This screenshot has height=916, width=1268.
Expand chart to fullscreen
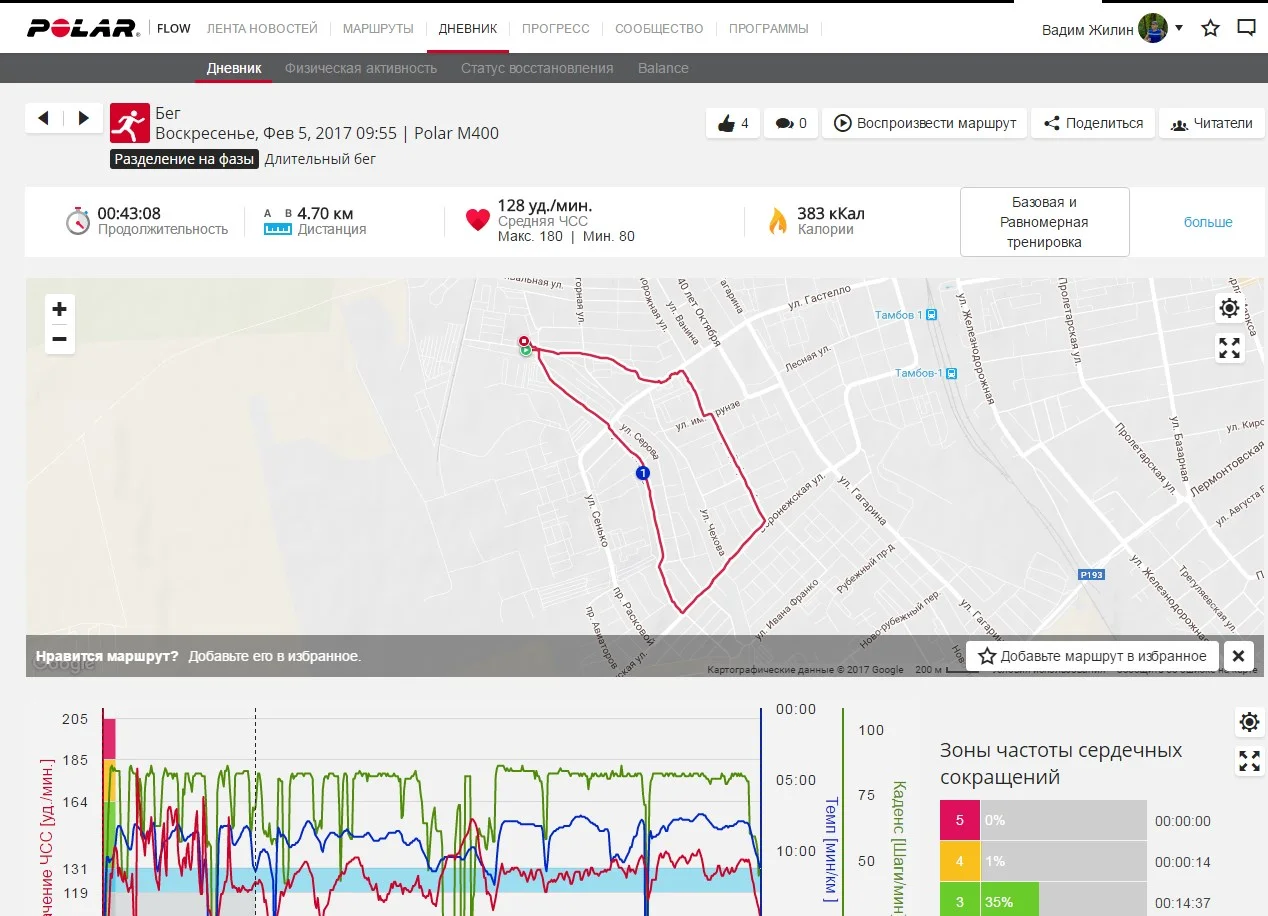tap(1249, 761)
